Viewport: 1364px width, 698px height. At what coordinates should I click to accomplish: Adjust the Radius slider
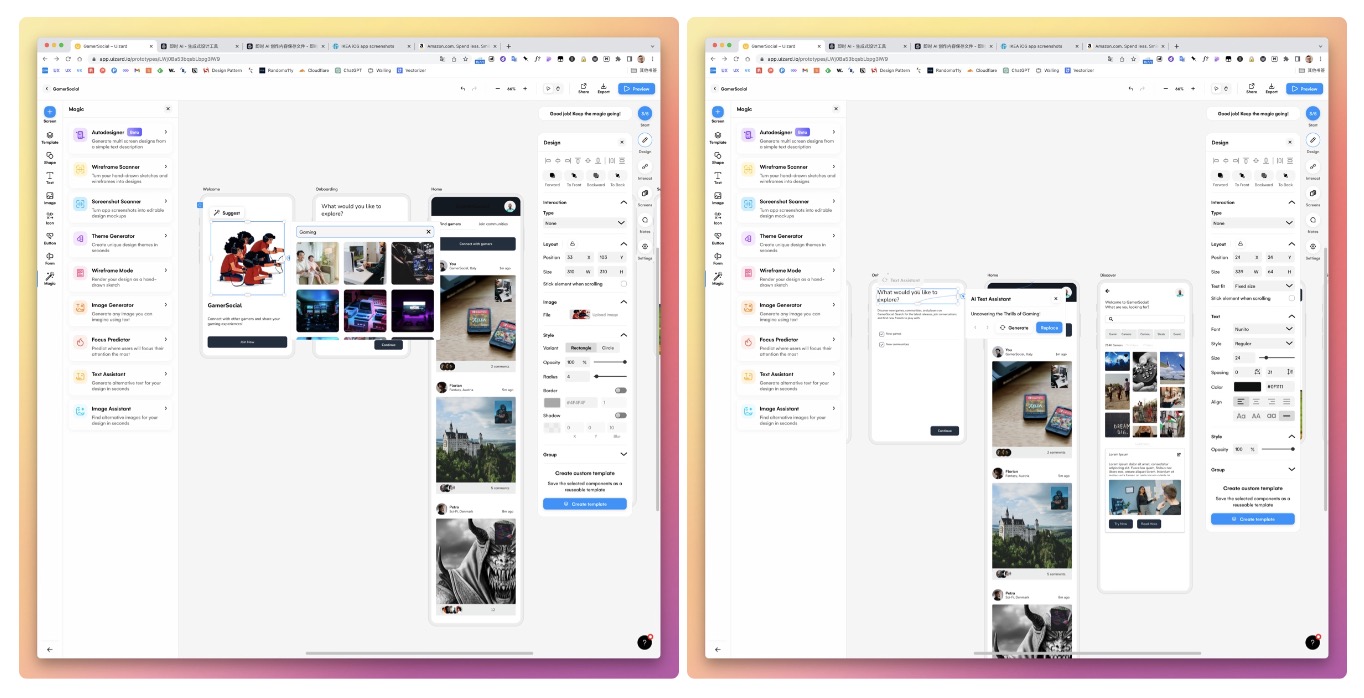[597, 376]
